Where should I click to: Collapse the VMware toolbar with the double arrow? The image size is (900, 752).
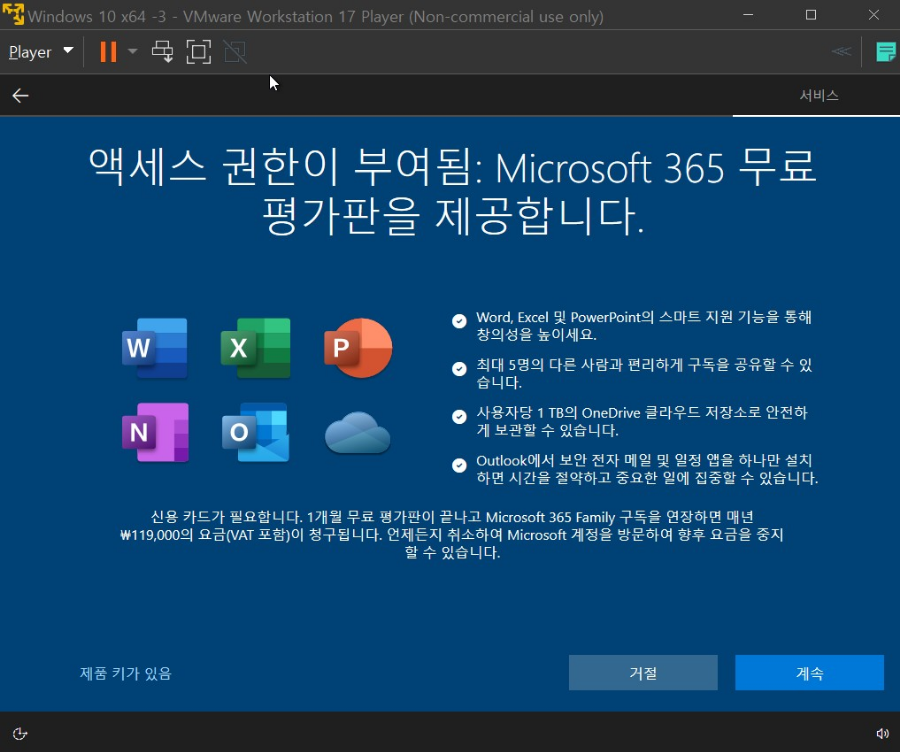pyautogui.click(x=841, y=52)
